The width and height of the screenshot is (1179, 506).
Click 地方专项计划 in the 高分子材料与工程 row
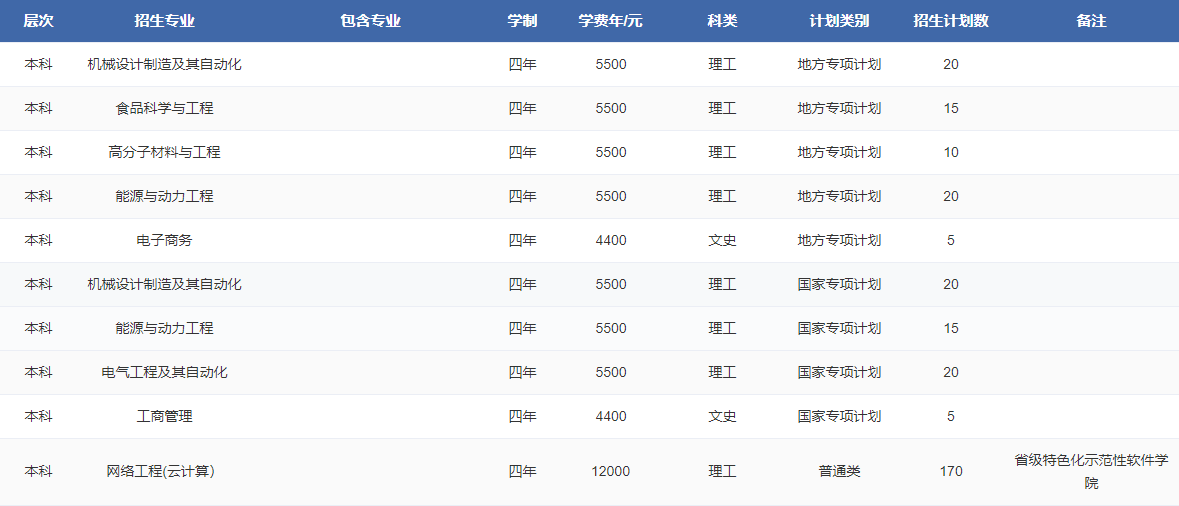point(839,153)
